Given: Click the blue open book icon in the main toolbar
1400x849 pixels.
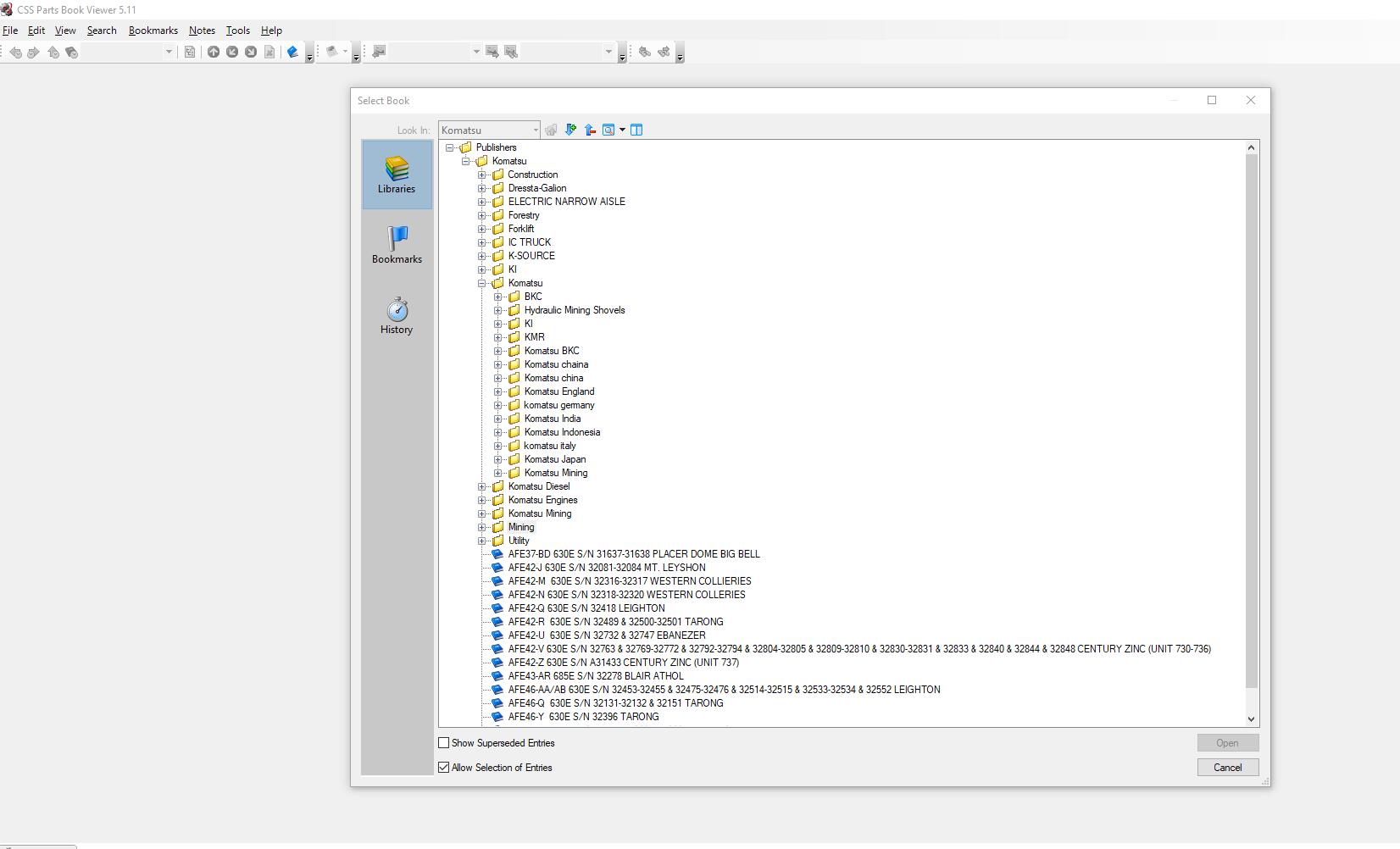Looking at the screenshot, I should [x=292, y=52].
